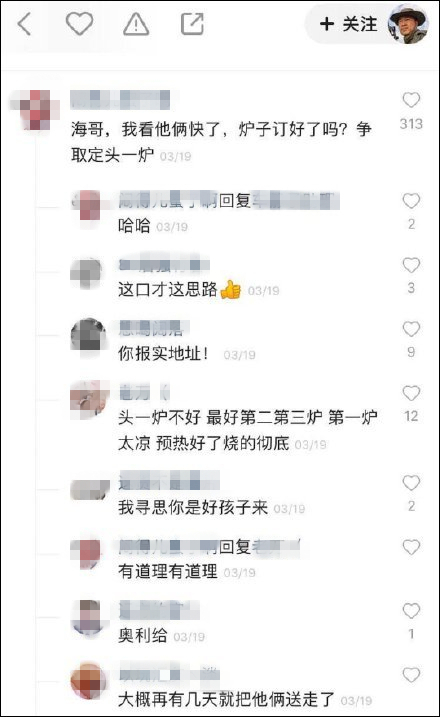Go back using the left arrow

(24, 24)
